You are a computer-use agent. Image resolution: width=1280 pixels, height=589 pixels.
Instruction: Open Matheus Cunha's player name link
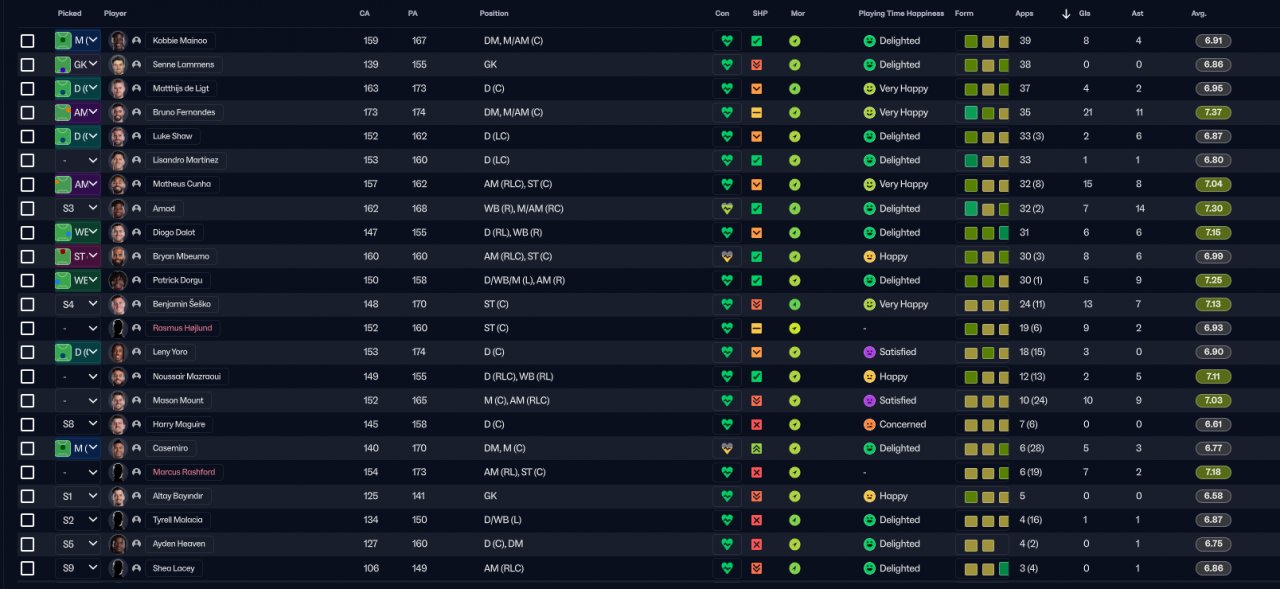click(x=180, y=184)
